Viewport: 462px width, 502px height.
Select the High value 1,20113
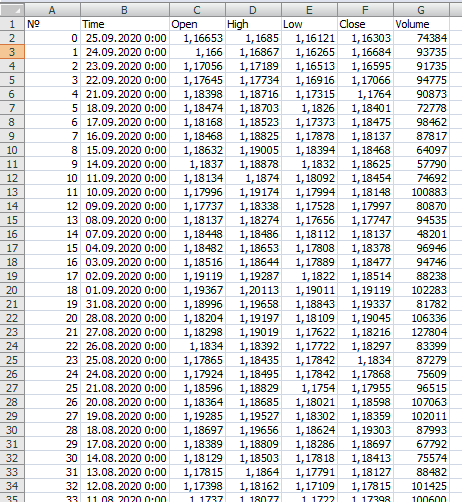[253, 290]
